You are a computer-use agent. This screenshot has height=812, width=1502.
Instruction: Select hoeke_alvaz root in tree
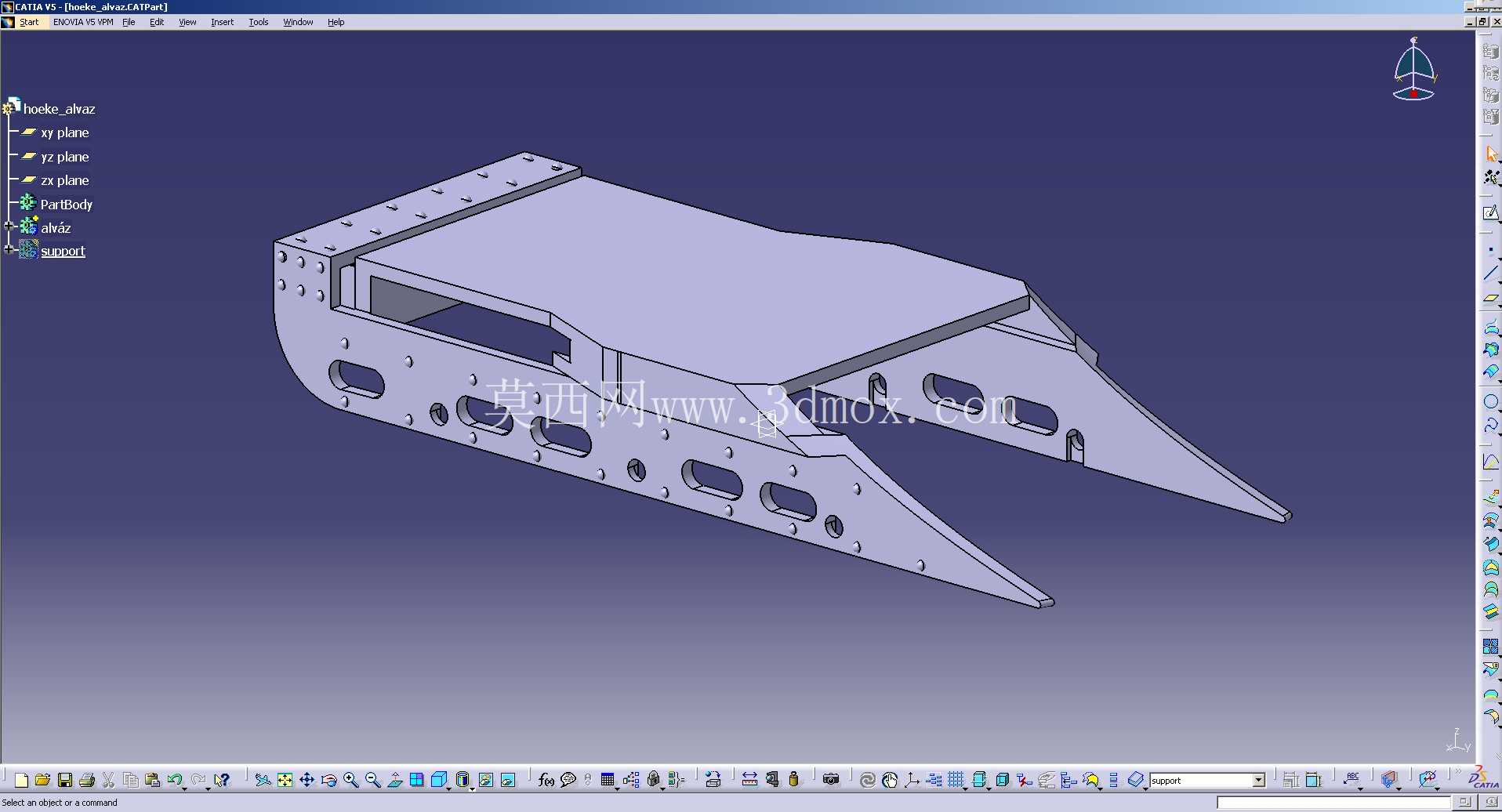click(x=59, y=109)
